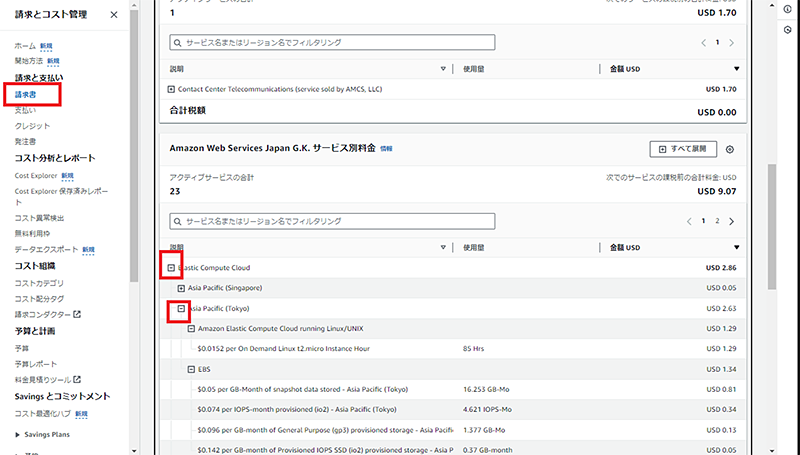The image size is (800, 455).
Task: Go to next page in upper table
Action: coord(732,43)
